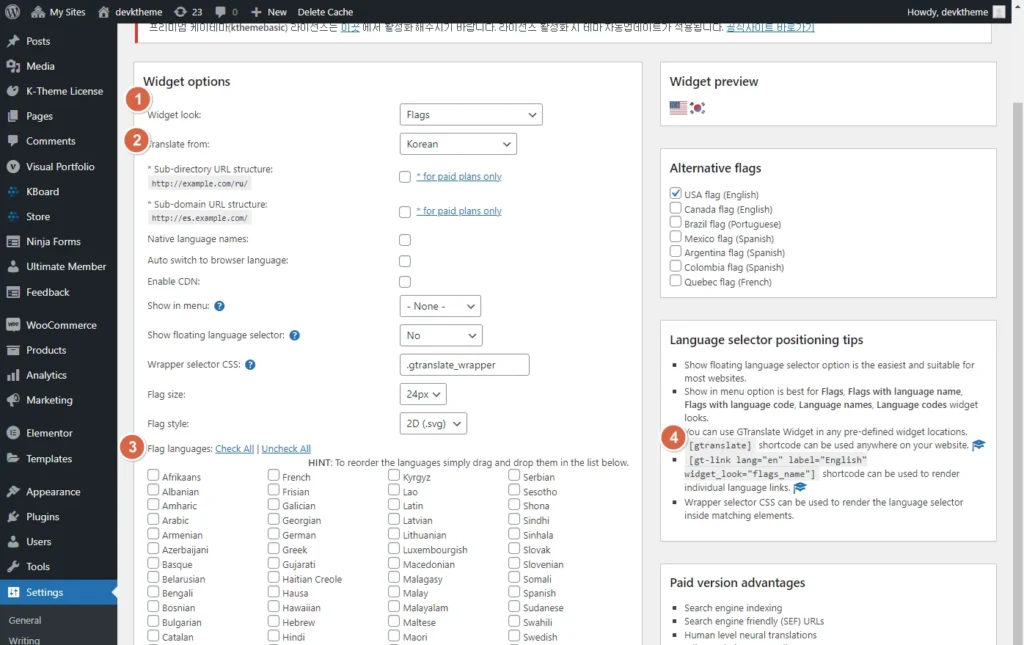This screenshot has width=1024, height=645.
Task: Enable Native language names checkbox
Action: pyautogui.click(x=405, y=240)
